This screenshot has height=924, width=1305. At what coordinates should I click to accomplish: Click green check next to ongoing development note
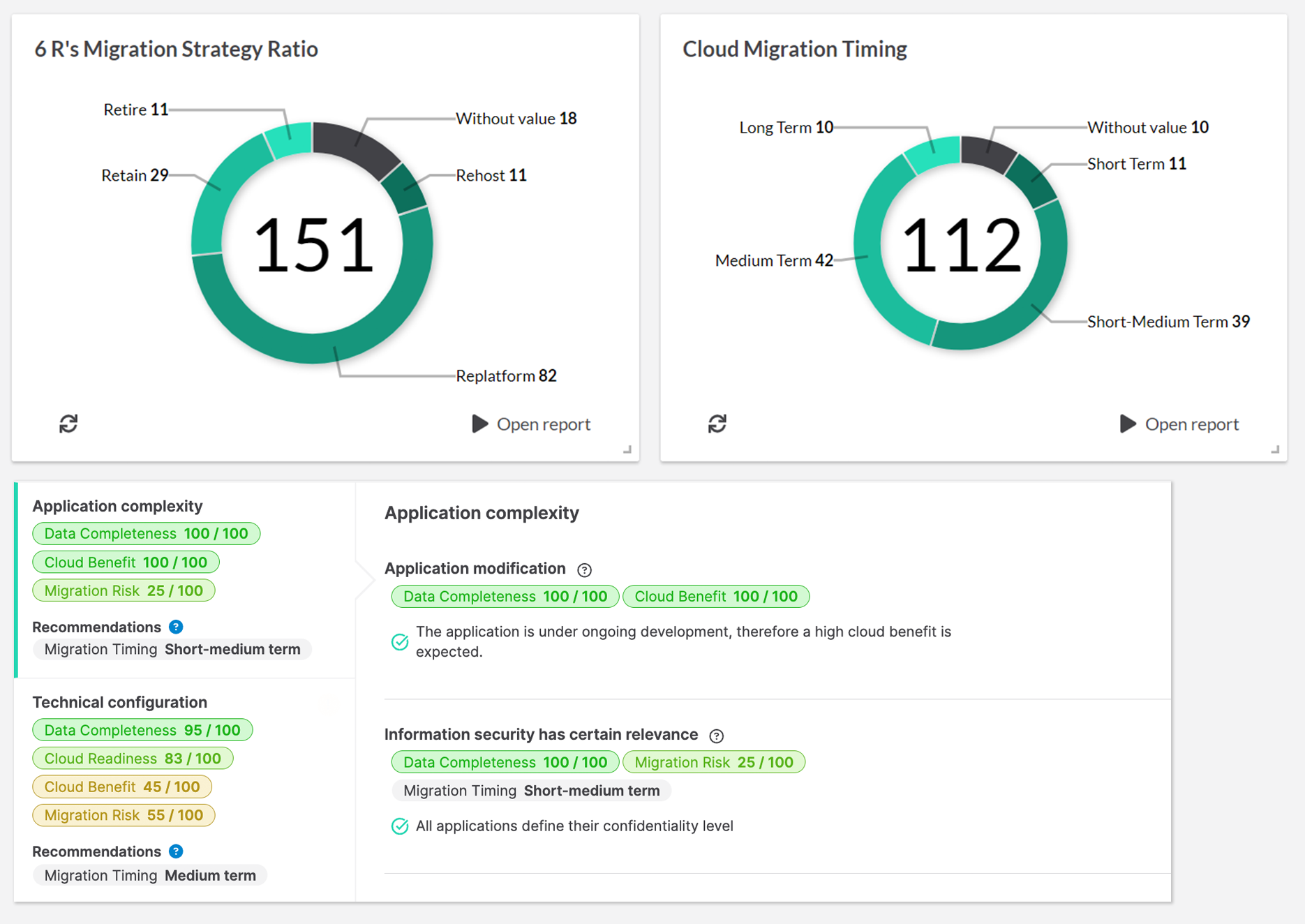[400, 641]
